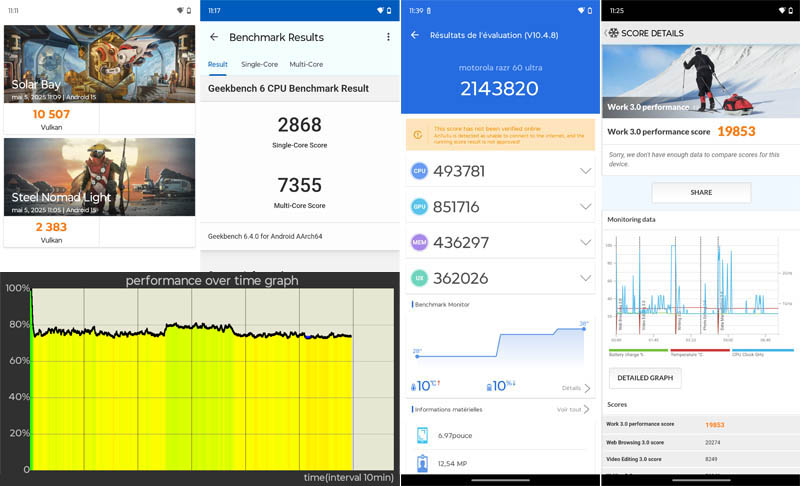The width and height of the screenshot is (800, 486).
Task: Open the DETAILED GRAPH button
Action: point(645,378)
